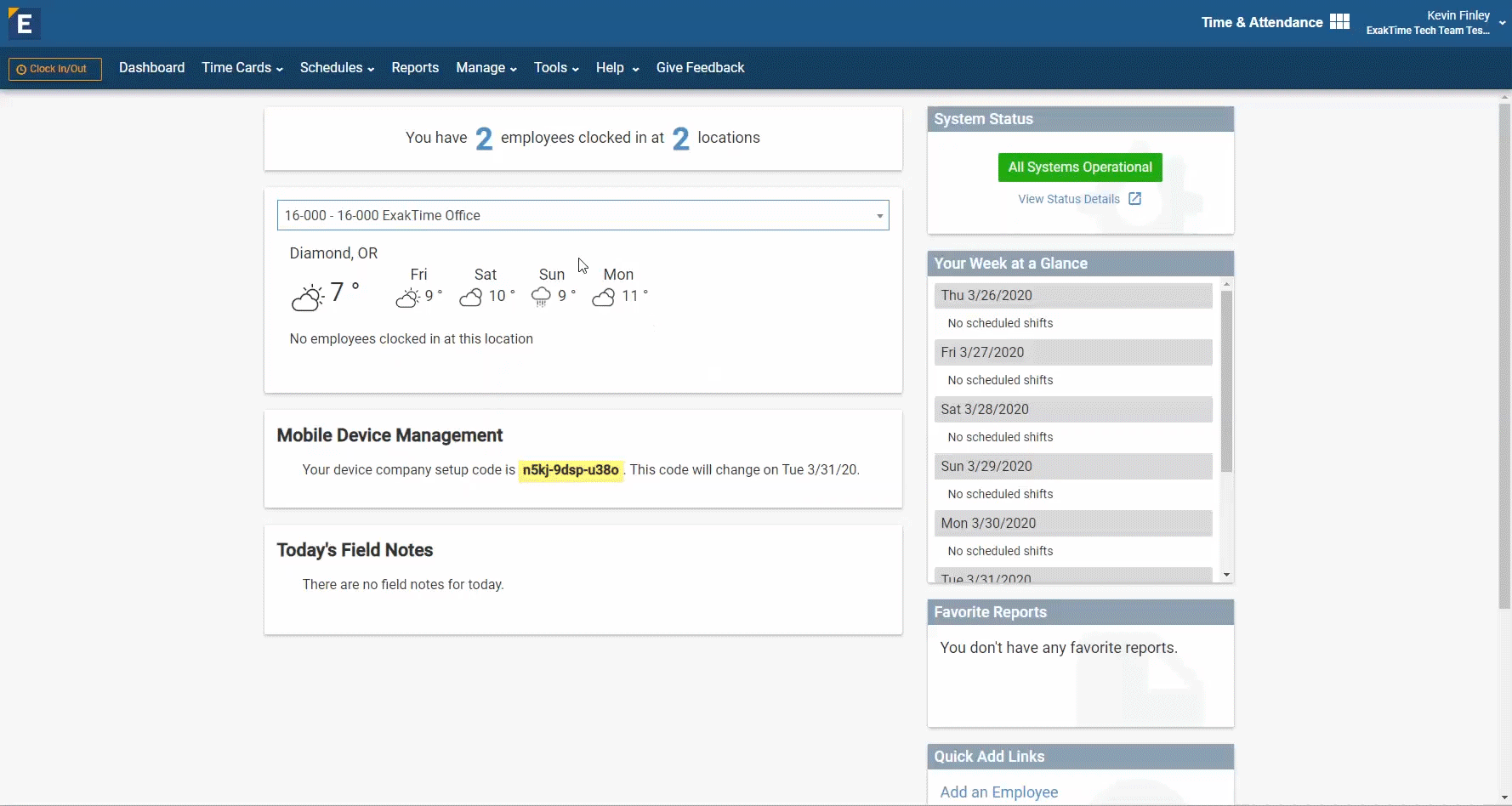Click the Week at a Glance scrollbar down arrow
Screen dimensions: 1512x806
point(1226,575)
